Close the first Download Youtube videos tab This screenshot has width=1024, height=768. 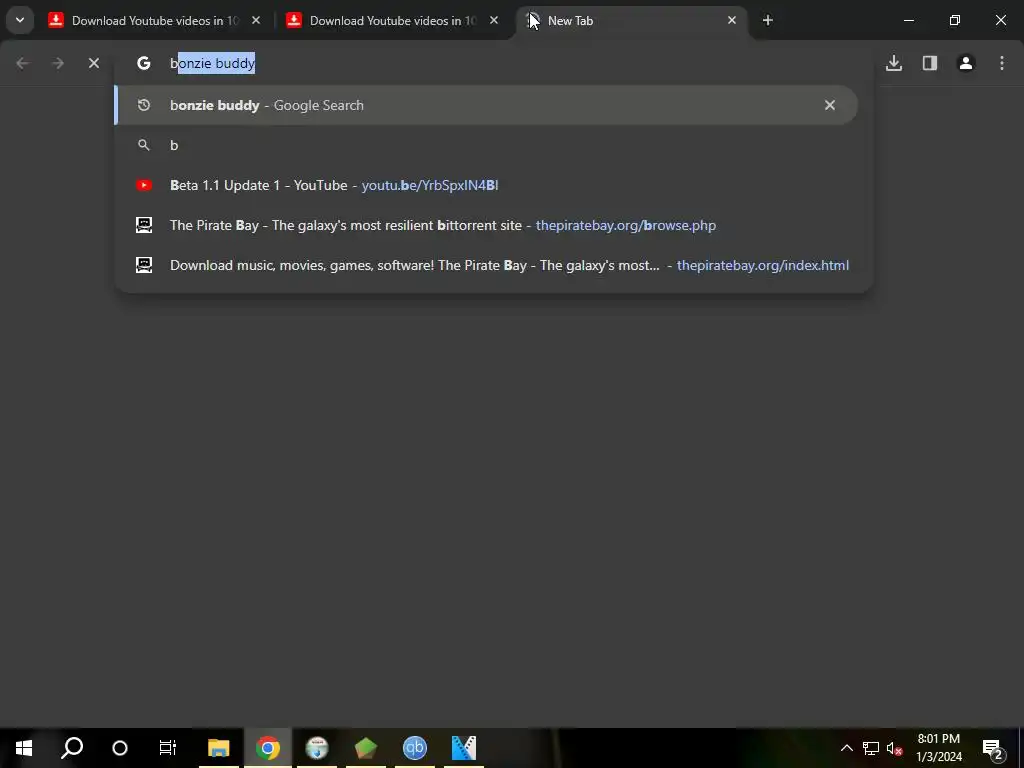(256, 21)
